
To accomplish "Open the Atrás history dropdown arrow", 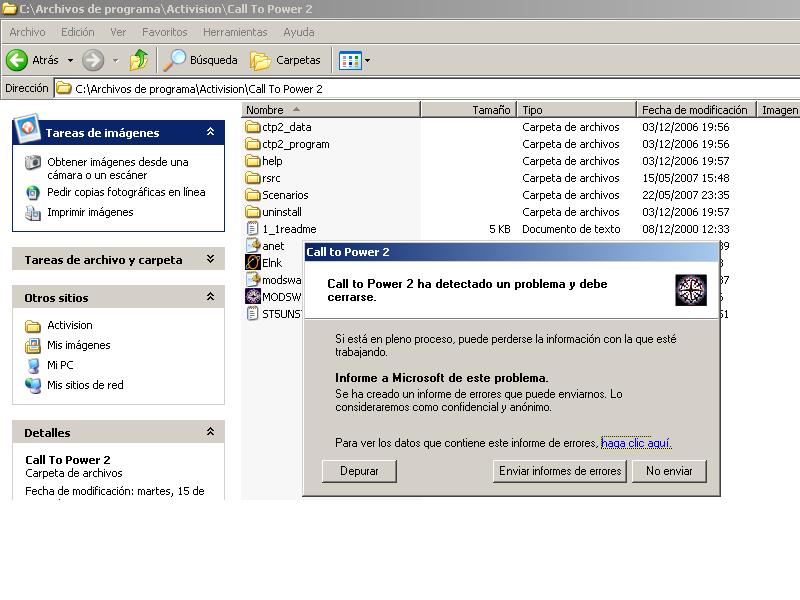I will point(70,61).
